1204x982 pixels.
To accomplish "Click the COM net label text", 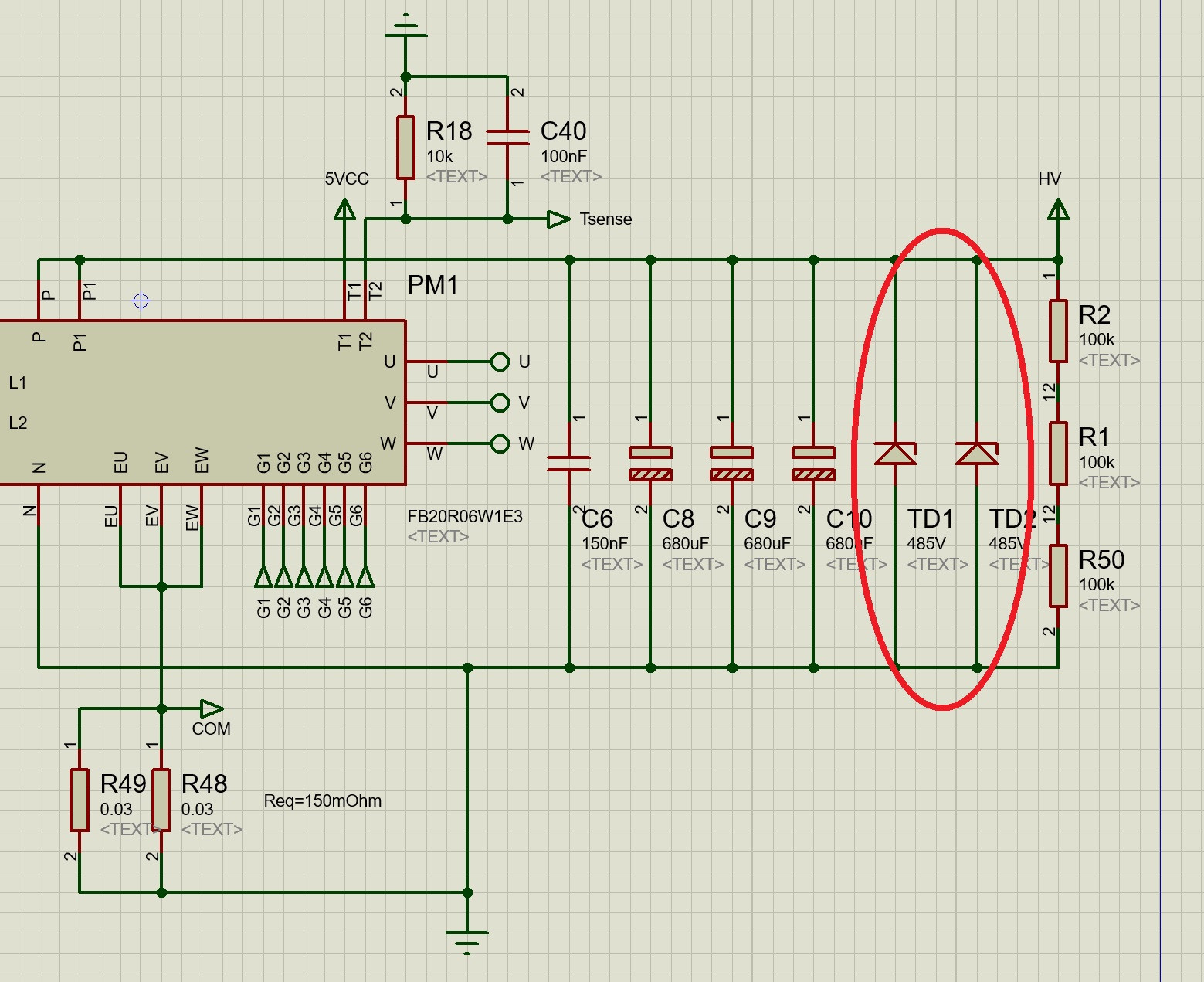I will coord(212,729).
